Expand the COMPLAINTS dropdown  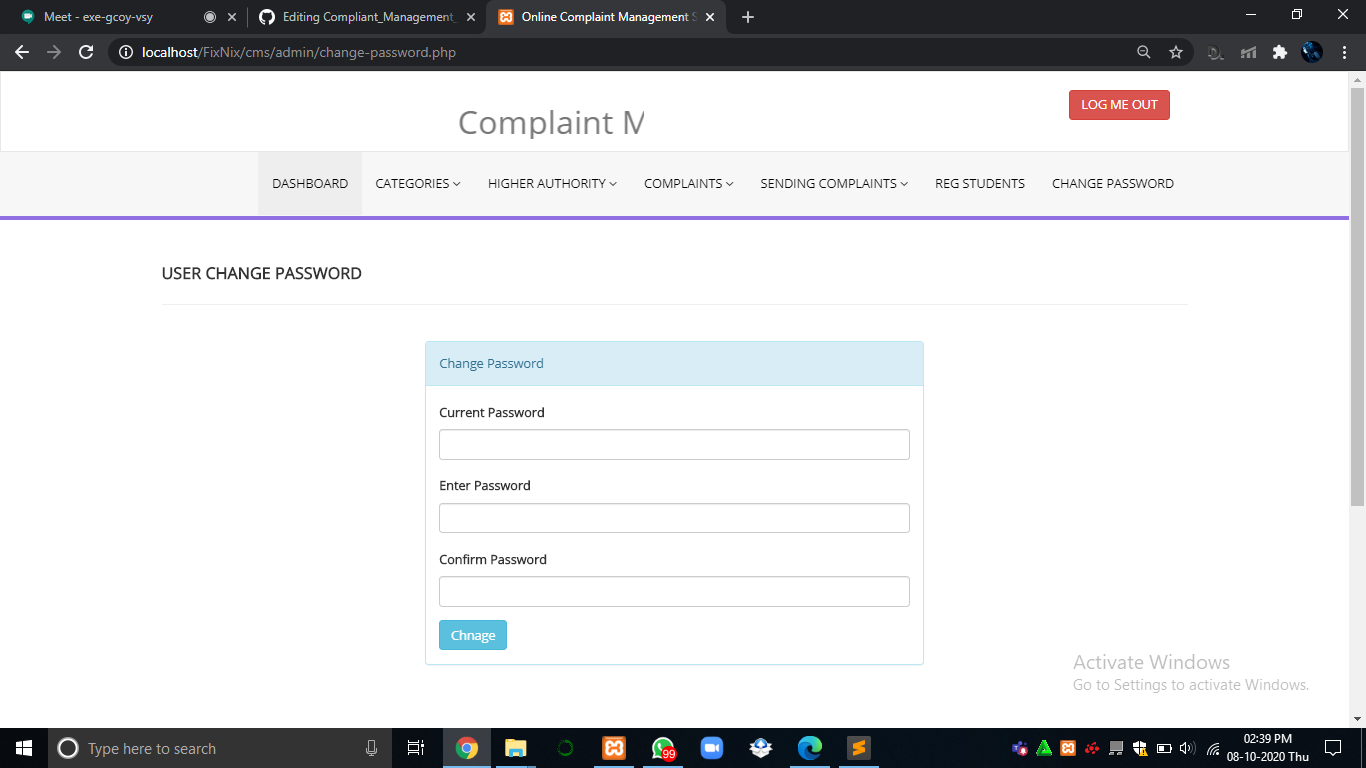688,183
